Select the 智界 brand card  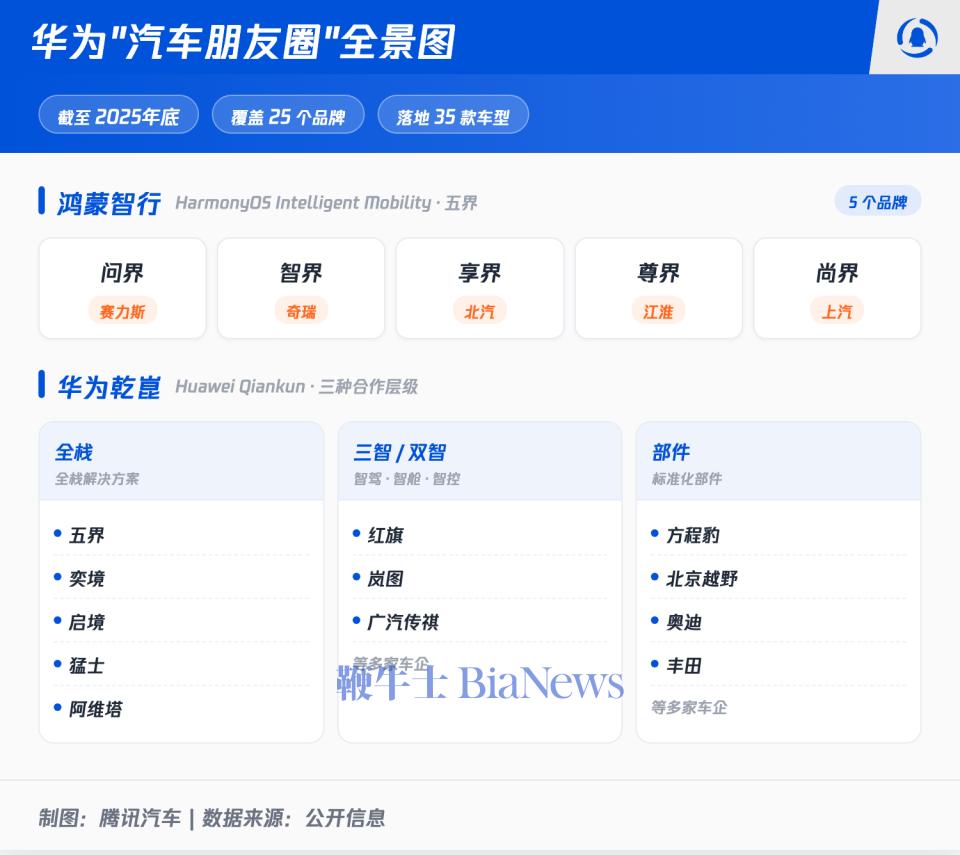(x=301, y=288)
